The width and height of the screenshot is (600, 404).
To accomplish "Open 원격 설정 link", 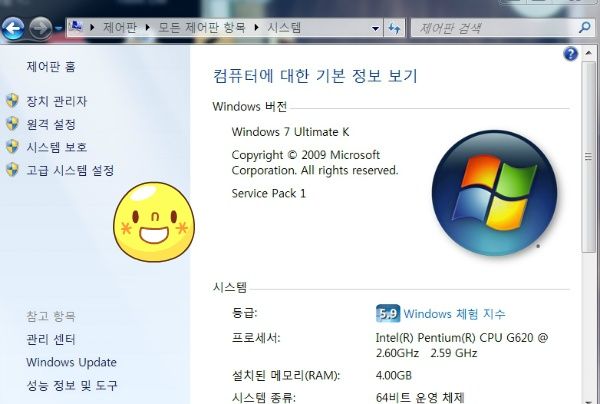I will pyautogui.click(x=51, y=124).
